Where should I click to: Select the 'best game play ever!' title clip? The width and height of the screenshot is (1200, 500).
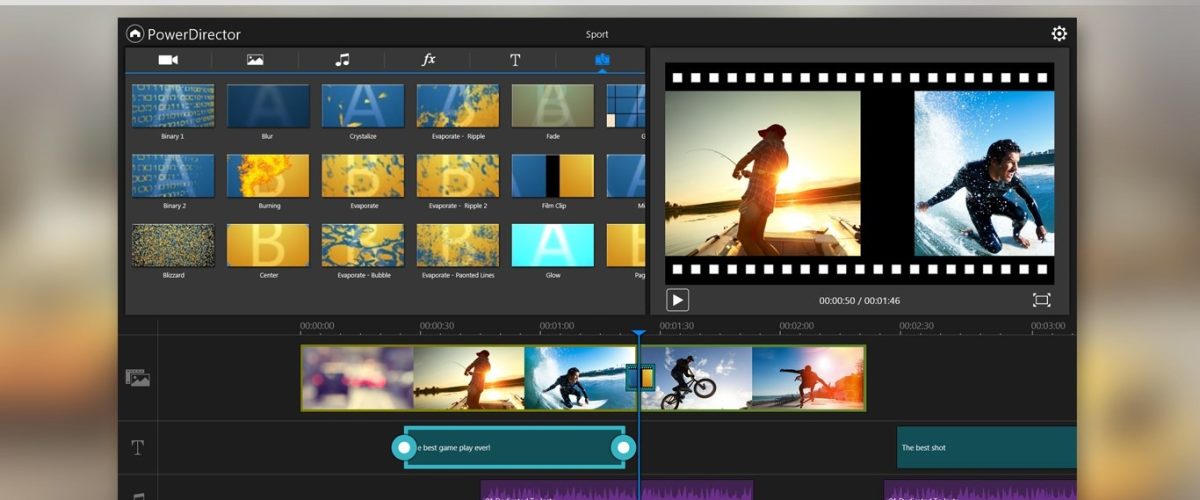[x=514, y=448]
